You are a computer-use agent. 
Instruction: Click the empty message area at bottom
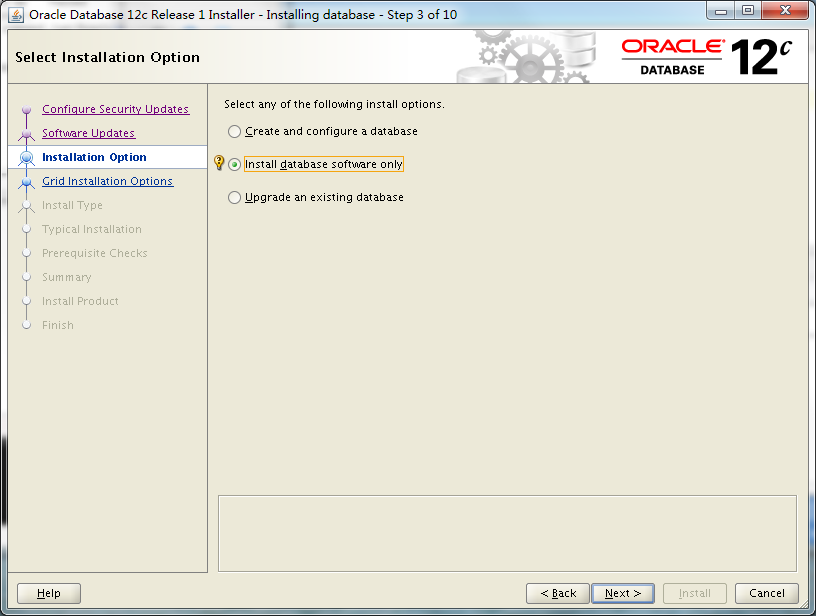[507, 533]
